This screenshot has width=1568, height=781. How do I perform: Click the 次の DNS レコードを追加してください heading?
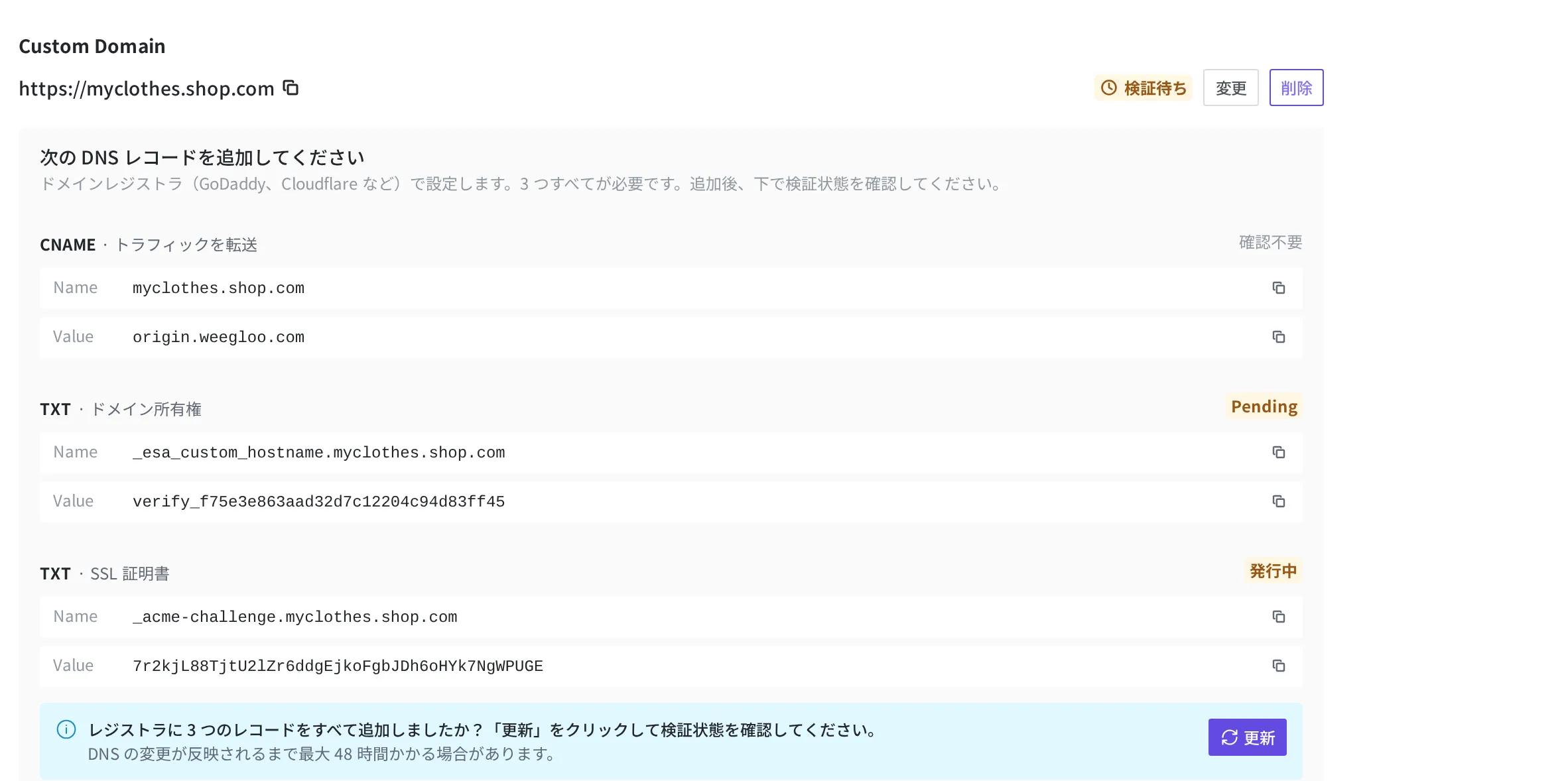click(202, 157)
